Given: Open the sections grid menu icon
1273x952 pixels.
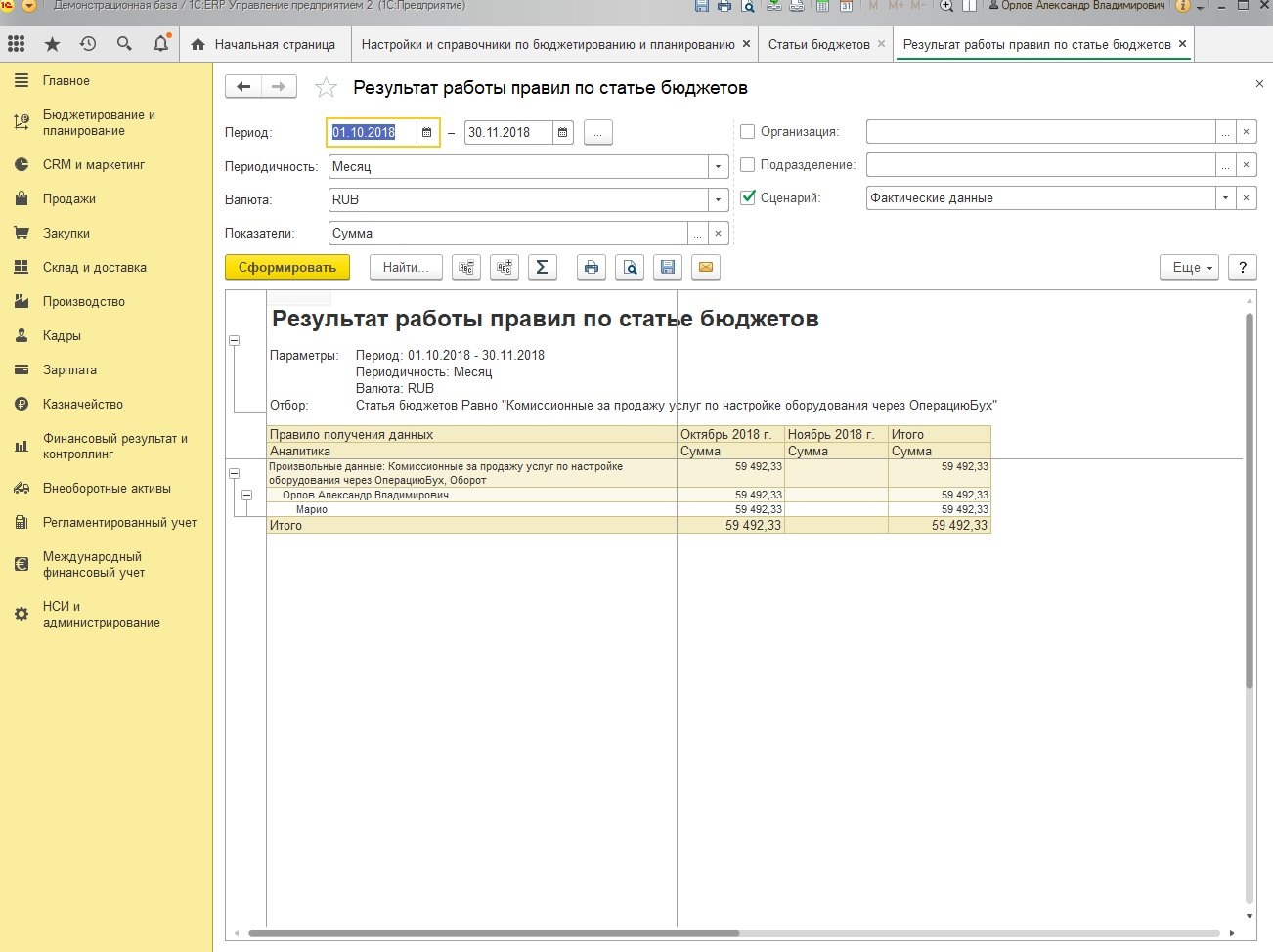Looking at the screenshot, I should [x=16, y=44].
